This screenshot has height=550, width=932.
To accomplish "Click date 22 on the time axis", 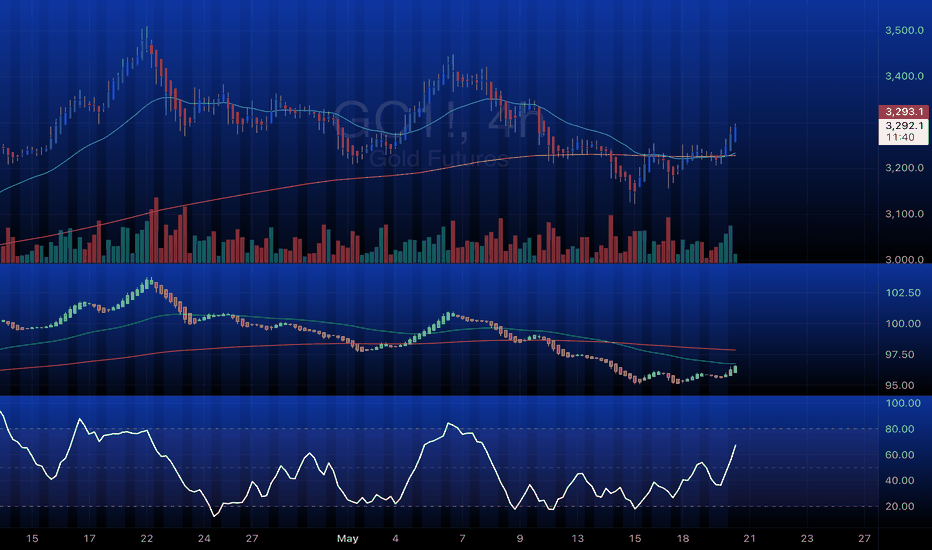I will tap(147, 539).
